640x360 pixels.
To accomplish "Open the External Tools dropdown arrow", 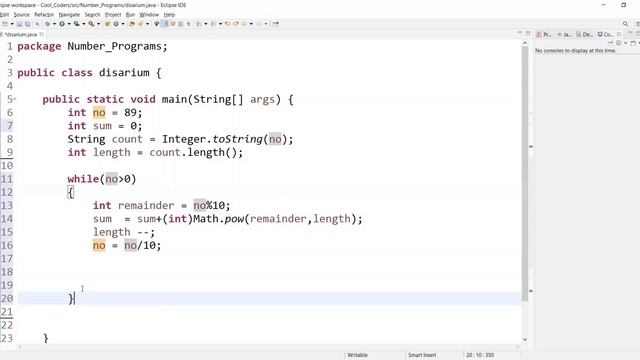I will point(98,24).
